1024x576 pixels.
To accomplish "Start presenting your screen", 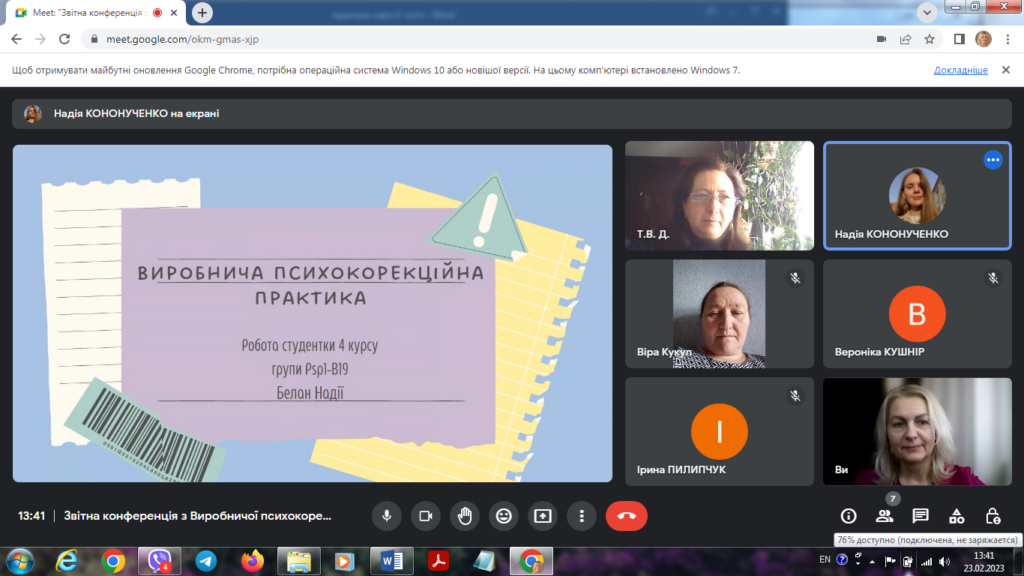I will pos(543,516).
